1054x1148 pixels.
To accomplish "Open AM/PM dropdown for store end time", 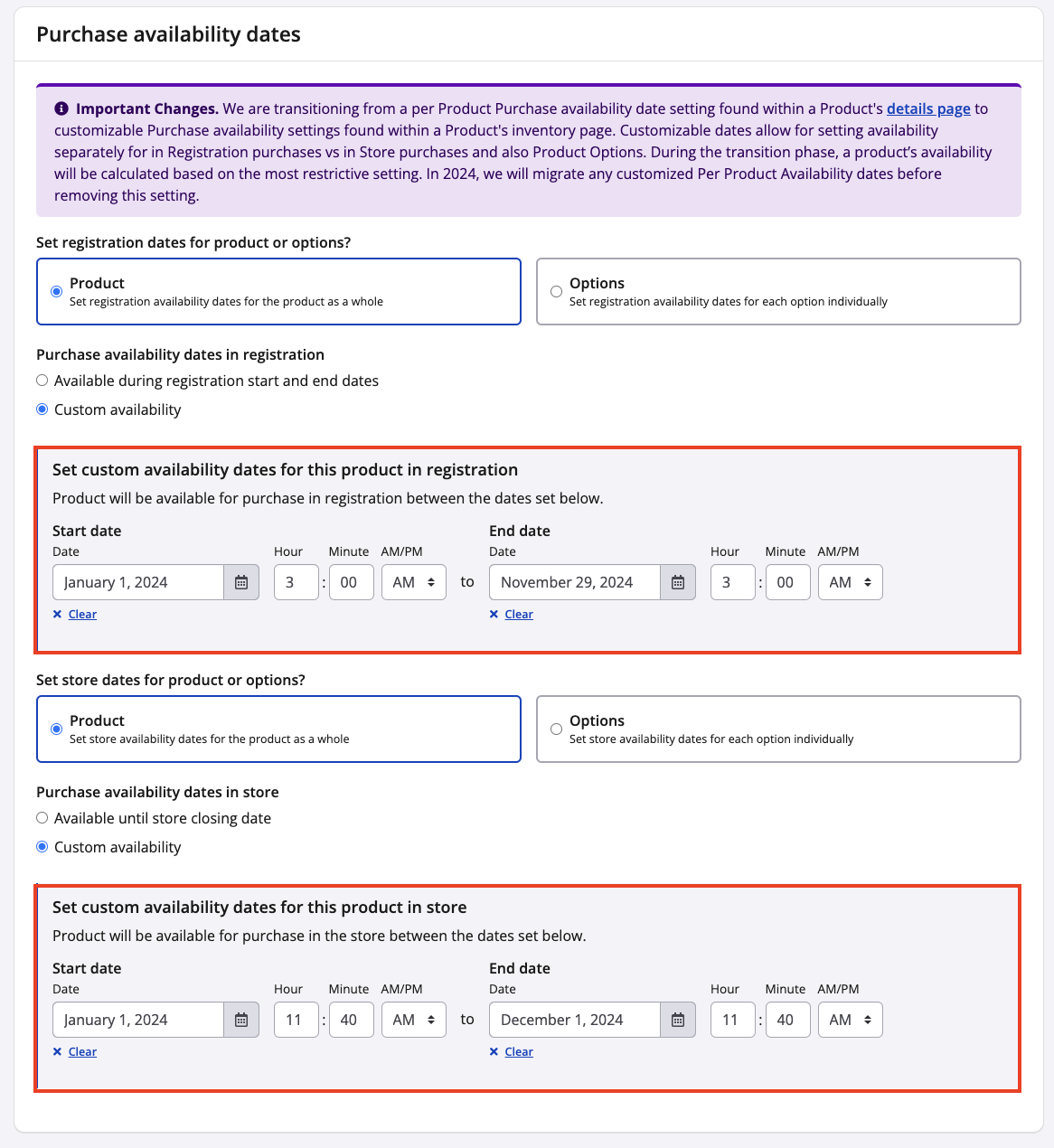I will pyautogui.click(x=850, y=1020).
